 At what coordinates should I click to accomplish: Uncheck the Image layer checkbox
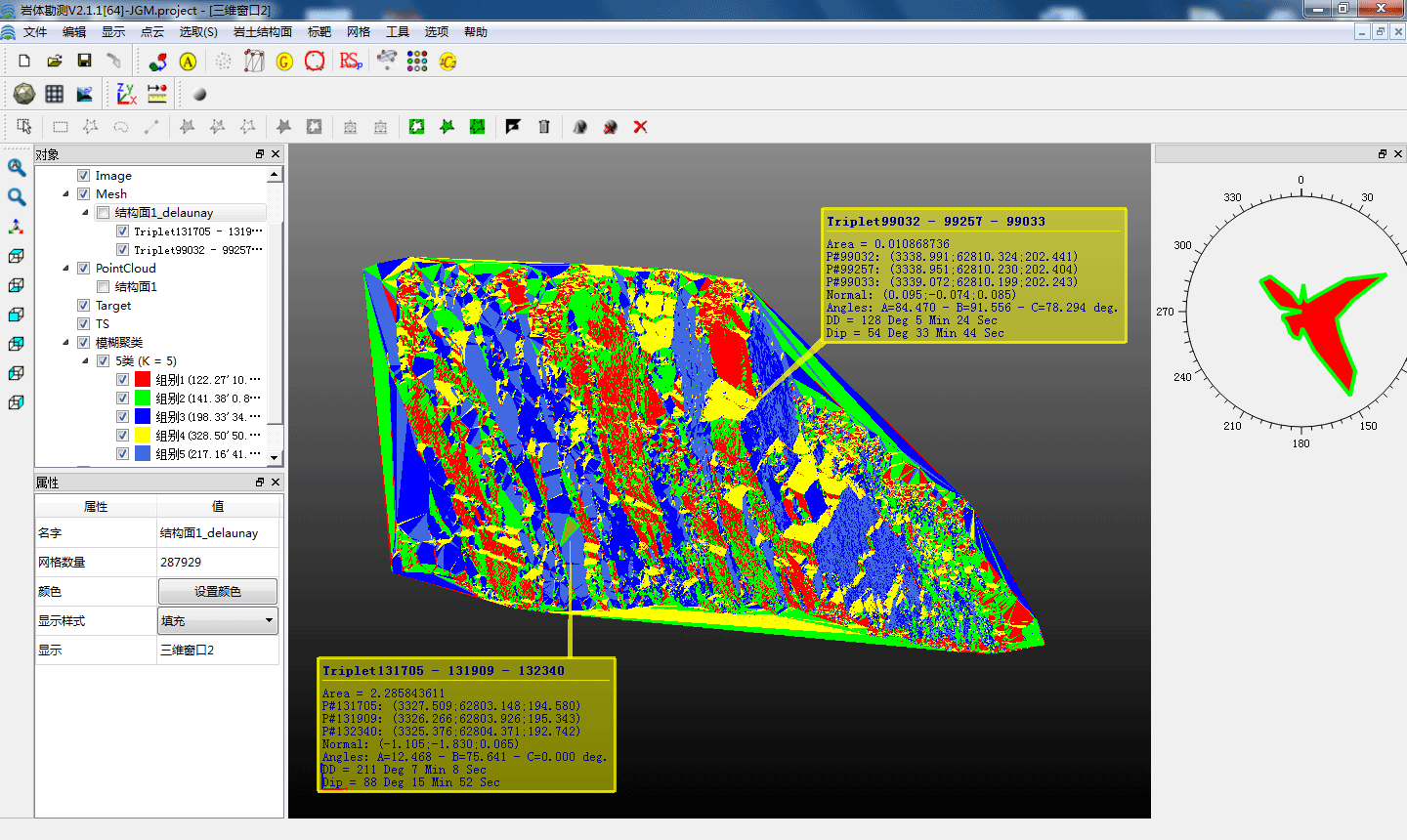tap(84, 176)
